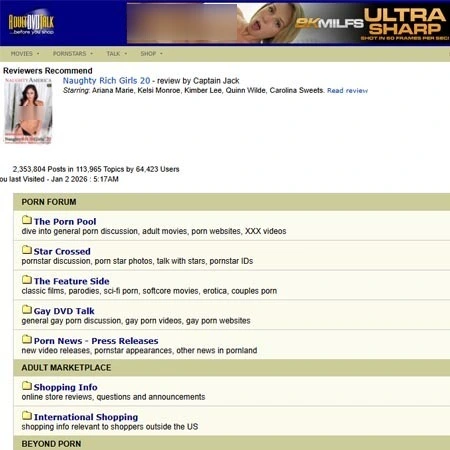Open the Shop dropdown menu
The image size is (450, 450).
[x=151, y=54]
